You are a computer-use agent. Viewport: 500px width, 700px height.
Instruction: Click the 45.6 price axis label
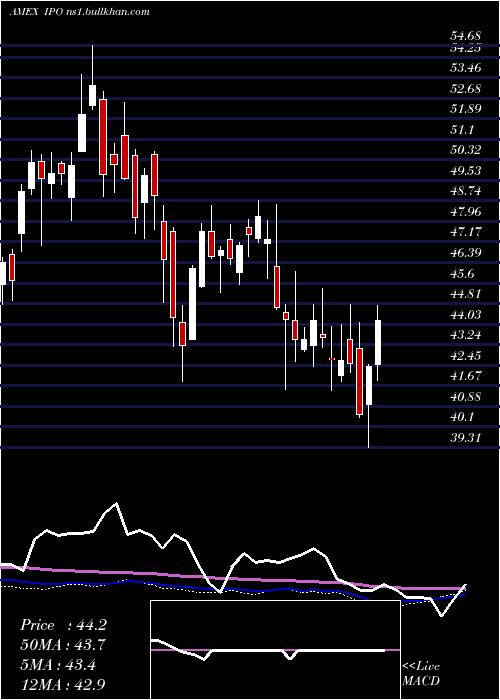click(x=462, y=274)
